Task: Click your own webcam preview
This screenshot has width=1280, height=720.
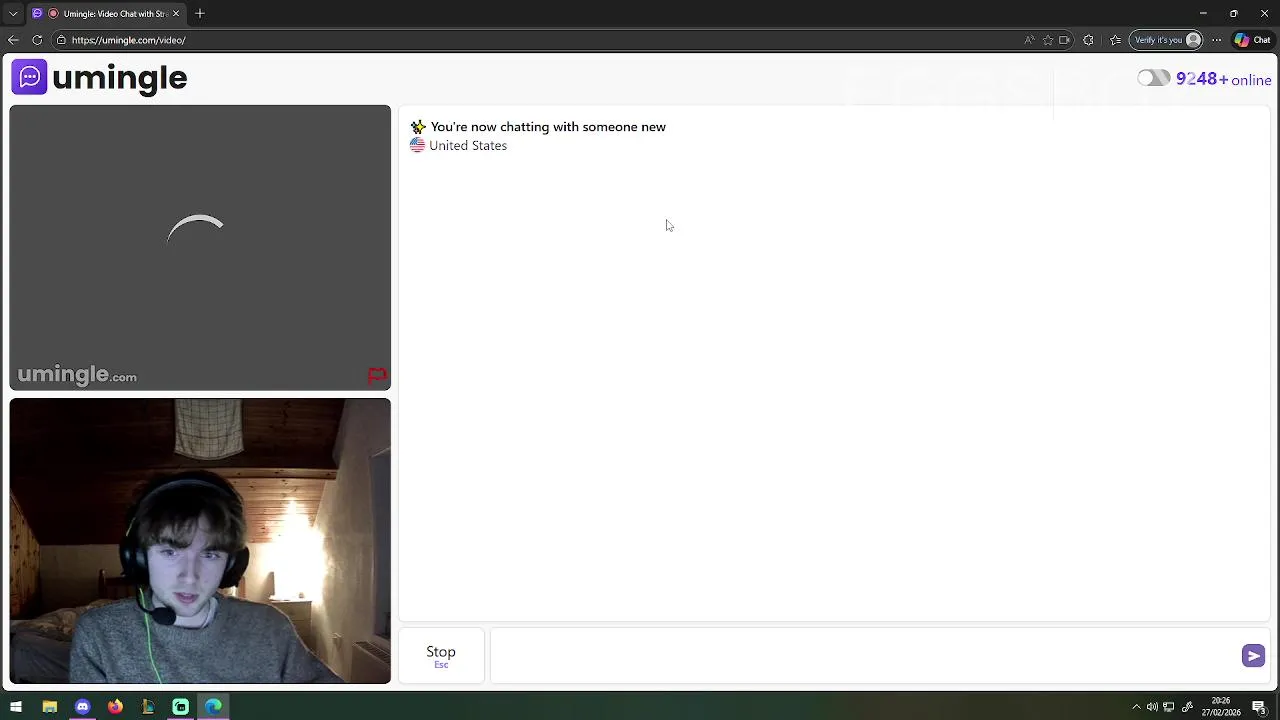Action: click(200, 541)
